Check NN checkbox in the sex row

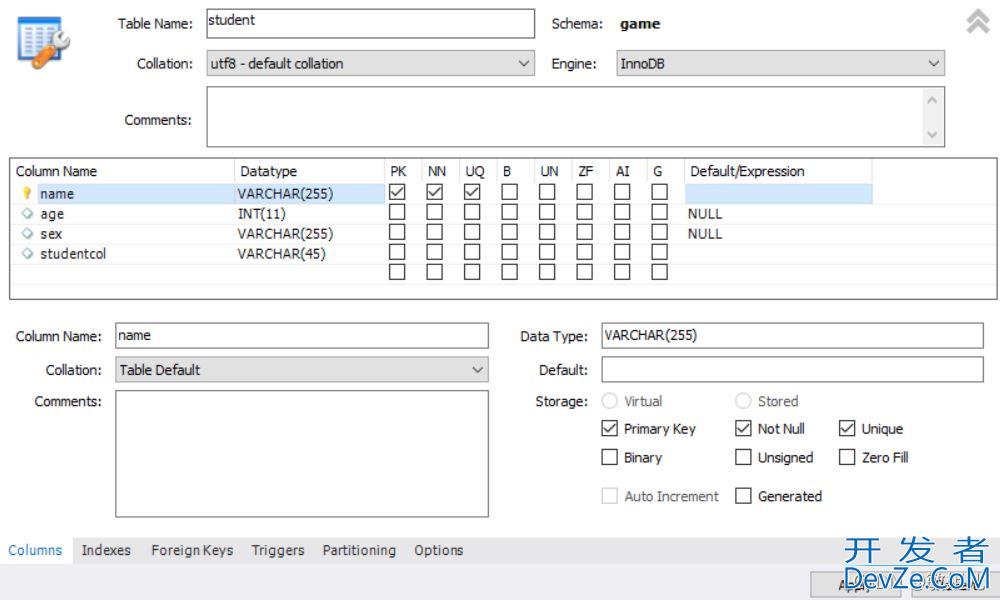(x=434, y=231)
